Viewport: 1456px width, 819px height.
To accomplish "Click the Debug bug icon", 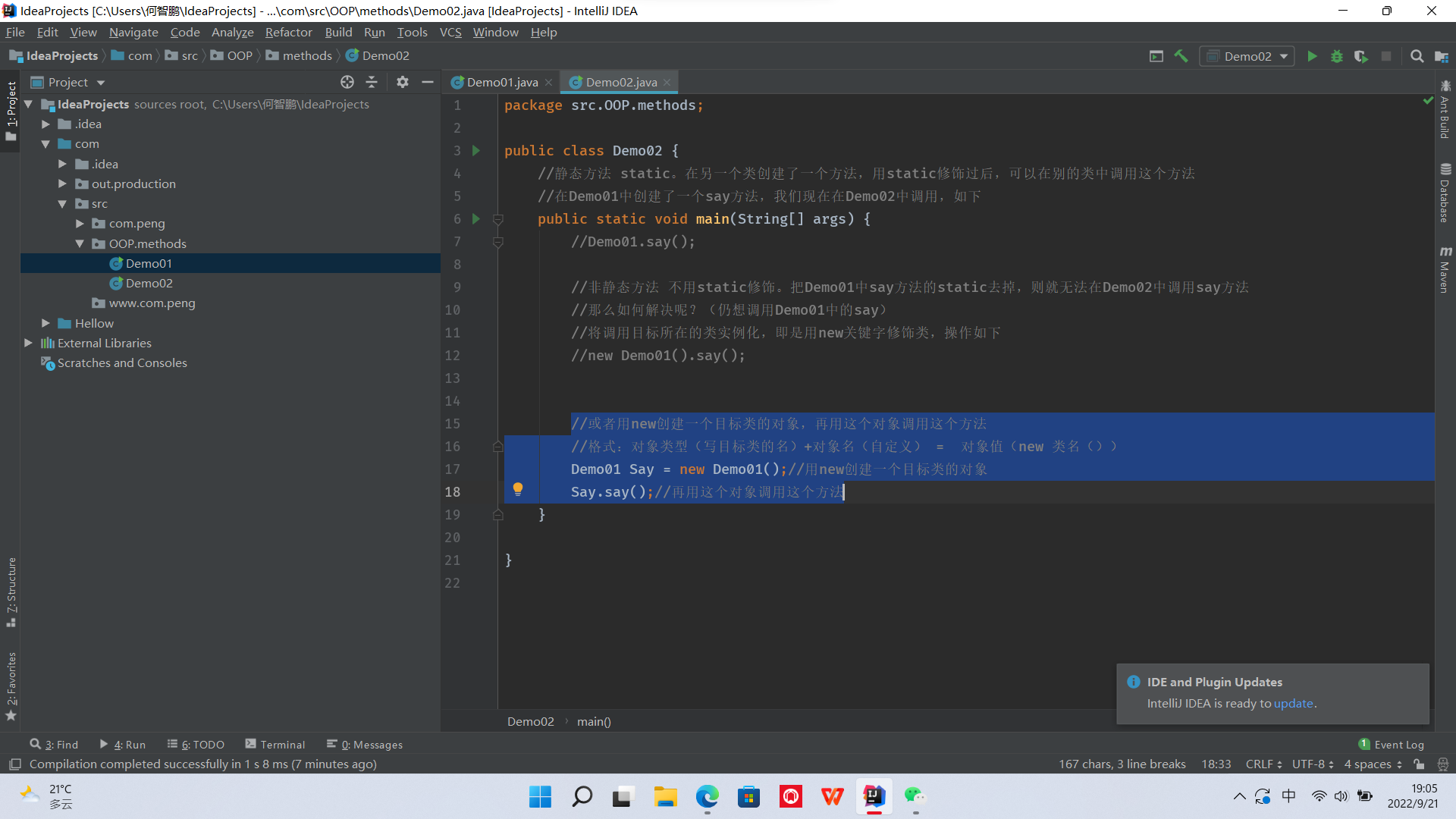I will [x=1336, y=56].
